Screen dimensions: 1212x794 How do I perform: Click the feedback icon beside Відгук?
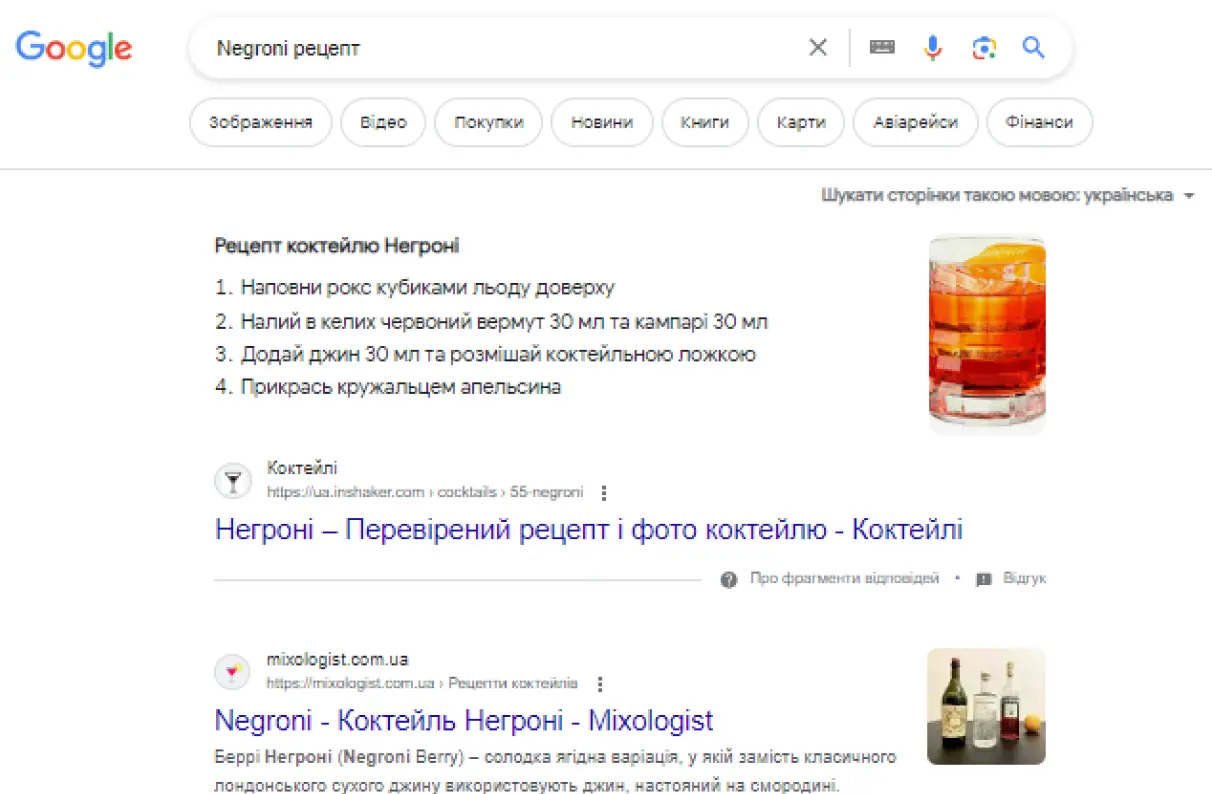pyautogui.click(x=984, y=579)
